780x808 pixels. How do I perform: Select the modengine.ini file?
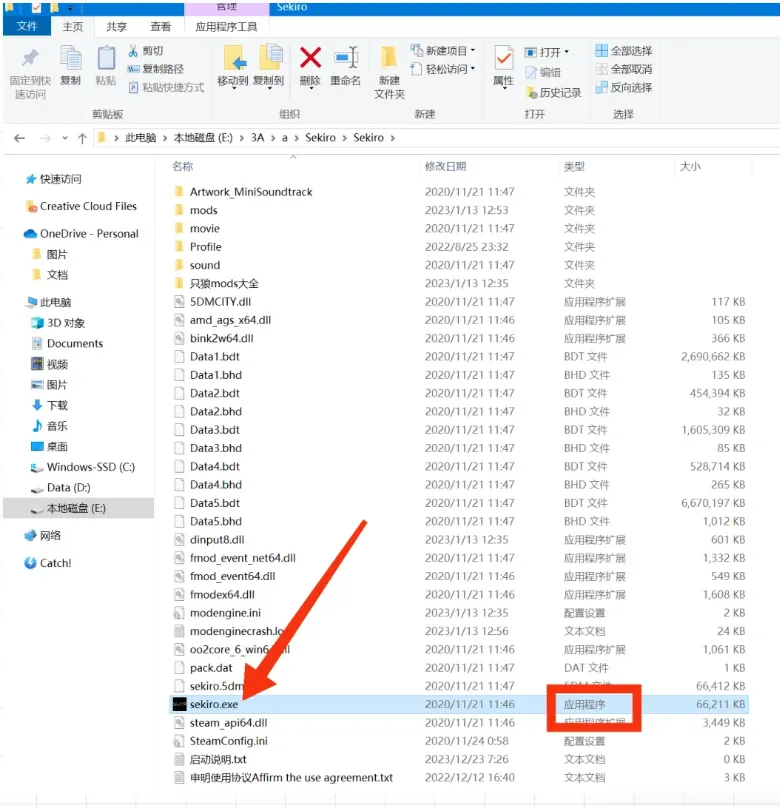[225, 613]
